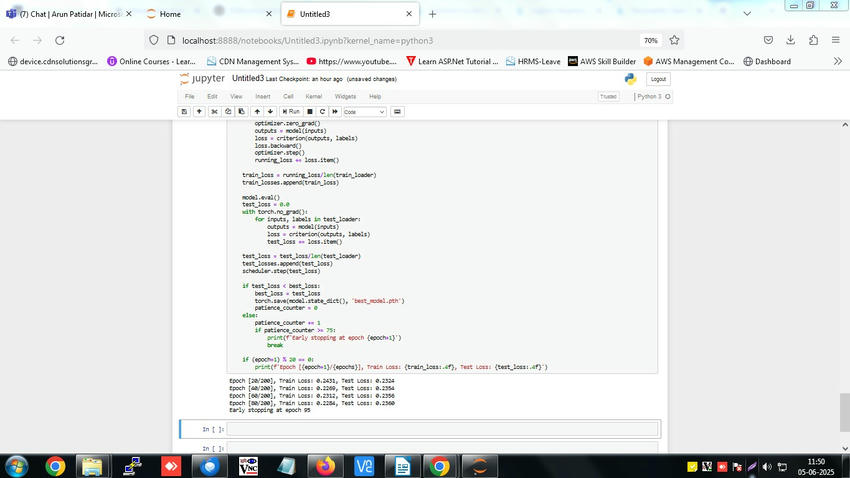Viewport: 850px width, 478px height.
Task: Open the Insert menu in Jupyter
Action: [262, 96]
